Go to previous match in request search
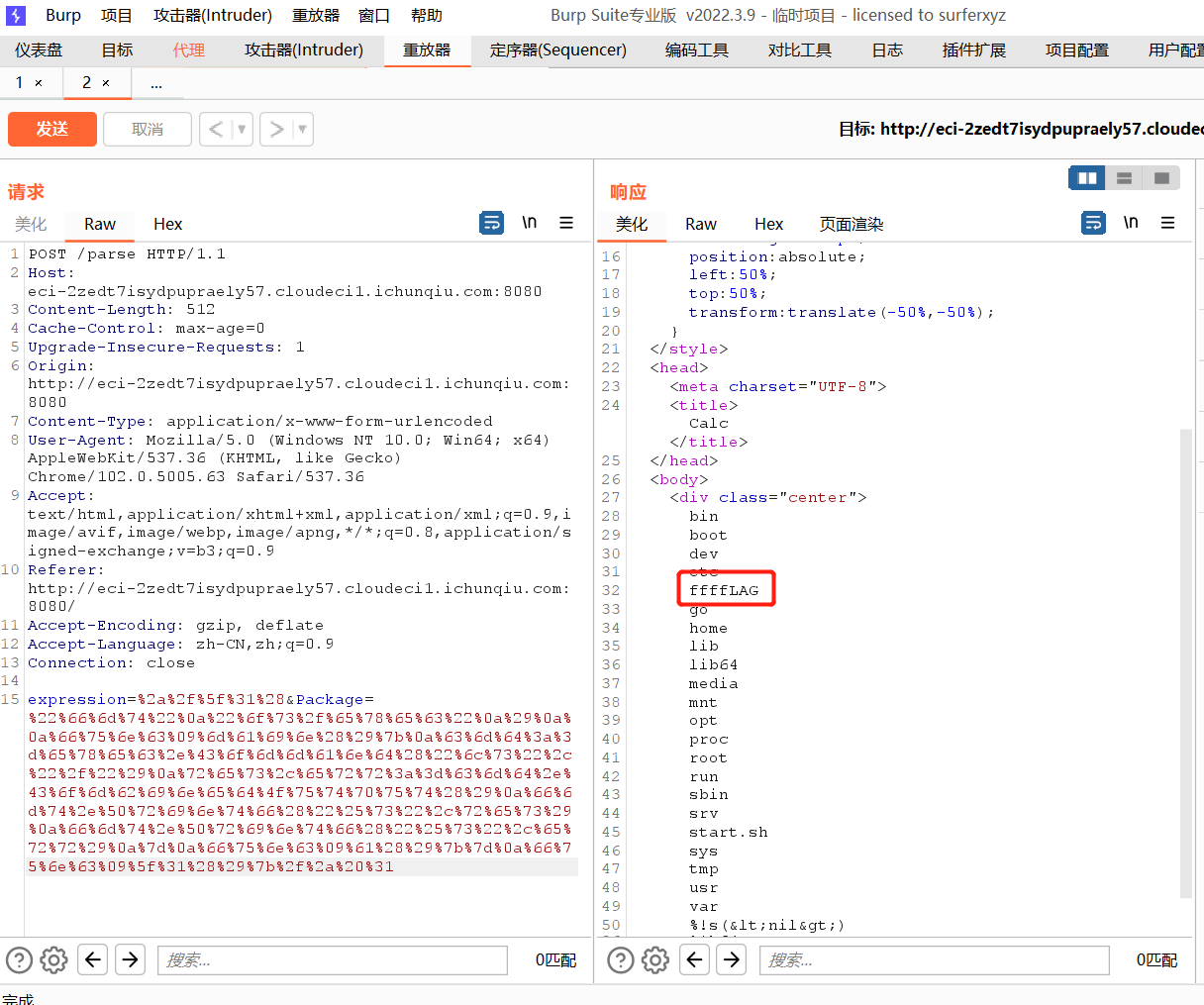This screenshot has width=1204, height=1005. click(x=93, y=959)
